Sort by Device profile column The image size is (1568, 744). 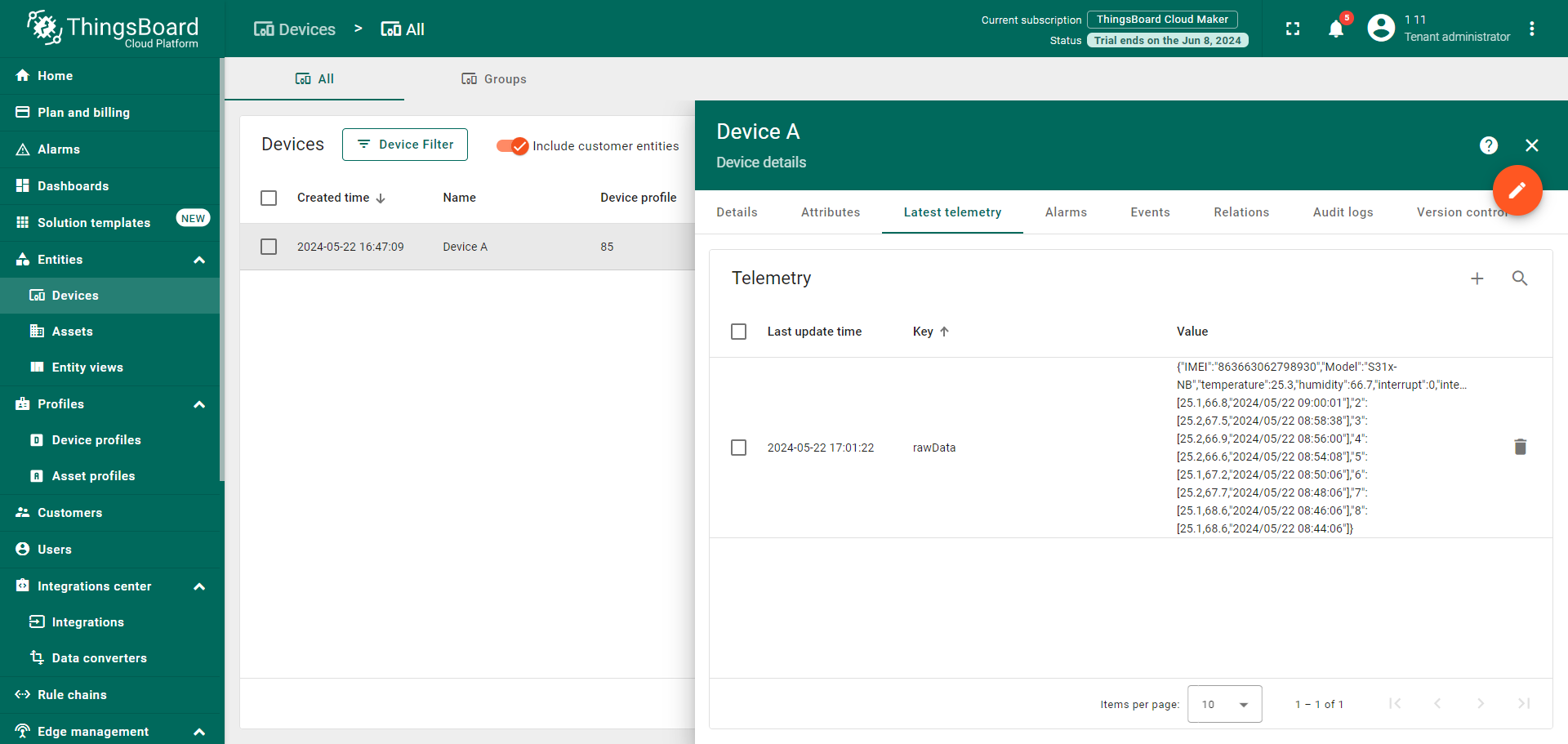pyautogui.click(x=639, y=198)
